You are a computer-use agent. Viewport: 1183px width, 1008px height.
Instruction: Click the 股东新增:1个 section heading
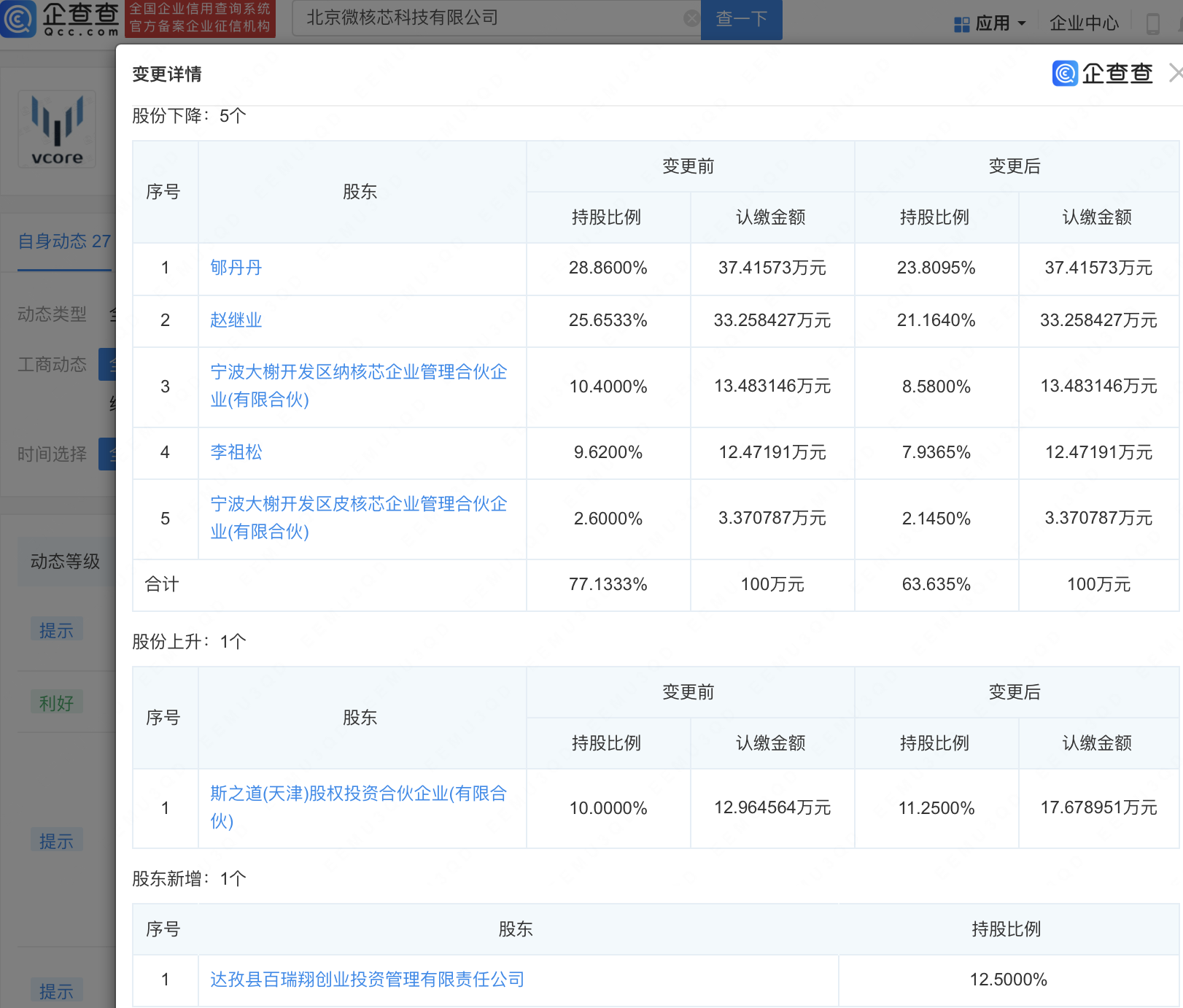click(189, 879)
